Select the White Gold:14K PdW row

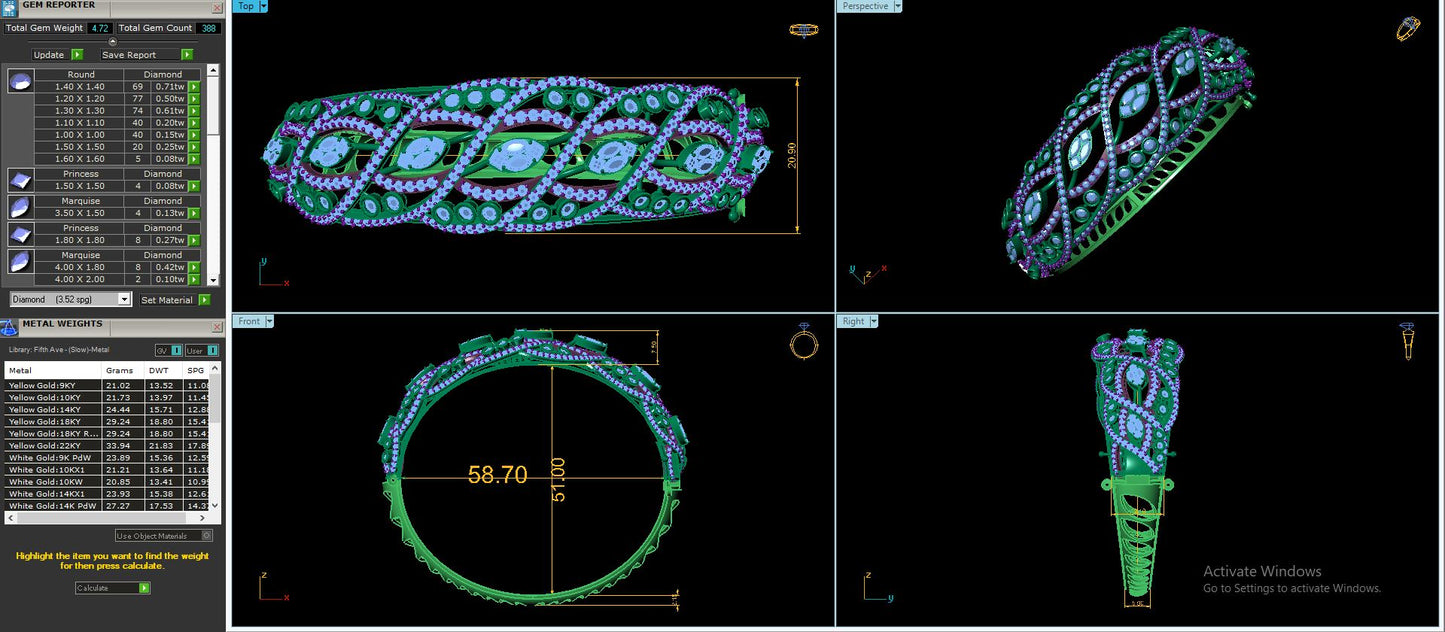(x=108, y=506)
